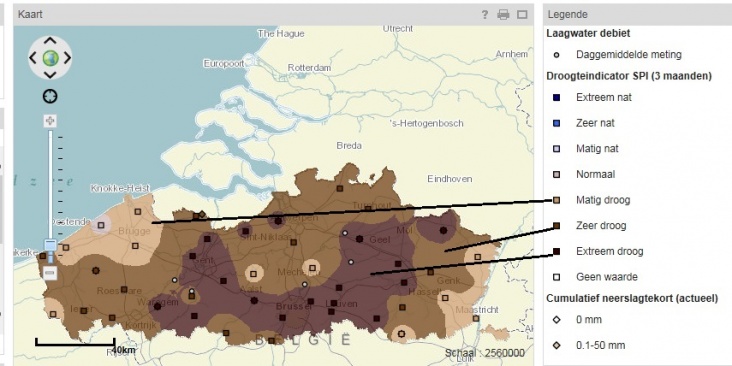Select the Matig droog legend swatch
The image size is (732, 366).
[556, 200]
